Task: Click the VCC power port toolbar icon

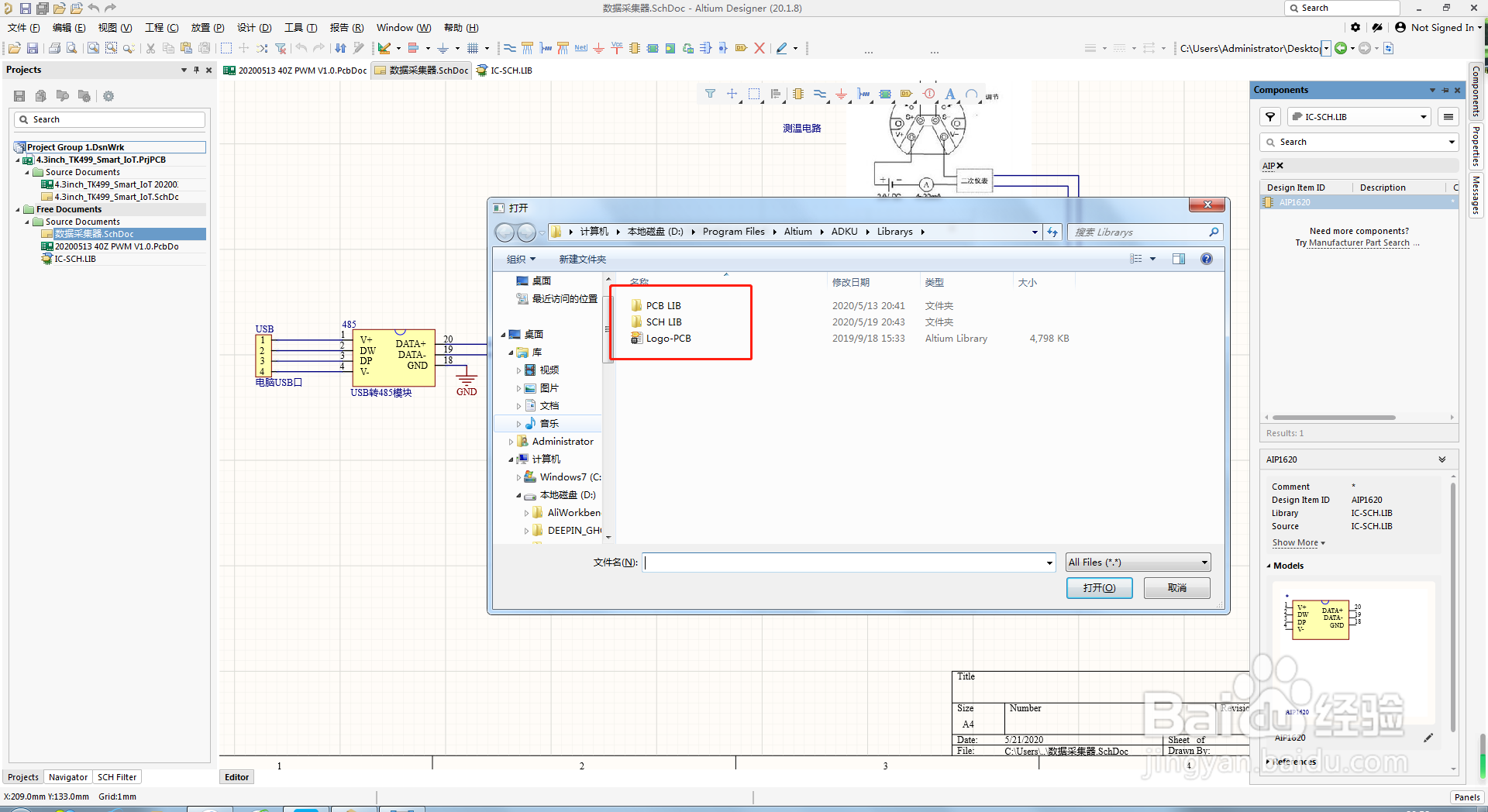Action: [617, 48]
